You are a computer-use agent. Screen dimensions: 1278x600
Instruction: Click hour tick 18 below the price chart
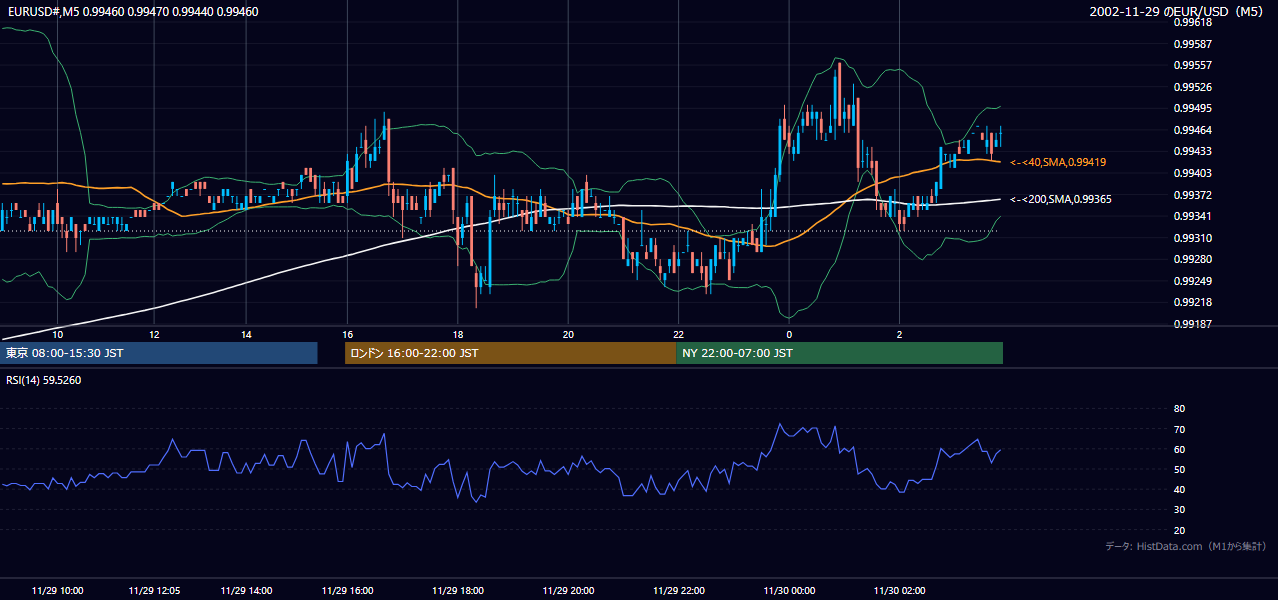click(458, 334)
